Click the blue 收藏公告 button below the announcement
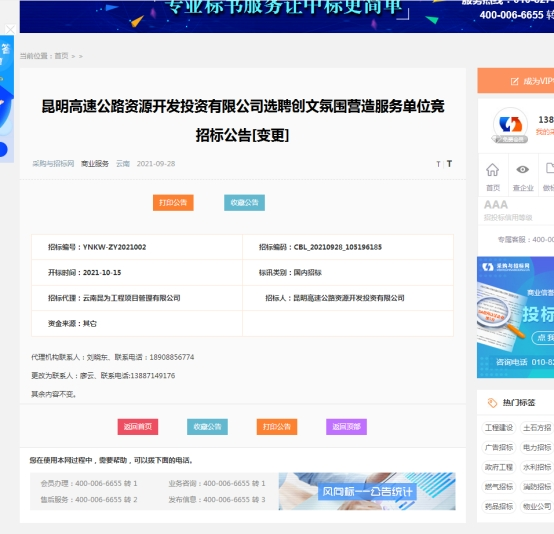The height and width of the screenshot is (534, 554). (207, 427)
